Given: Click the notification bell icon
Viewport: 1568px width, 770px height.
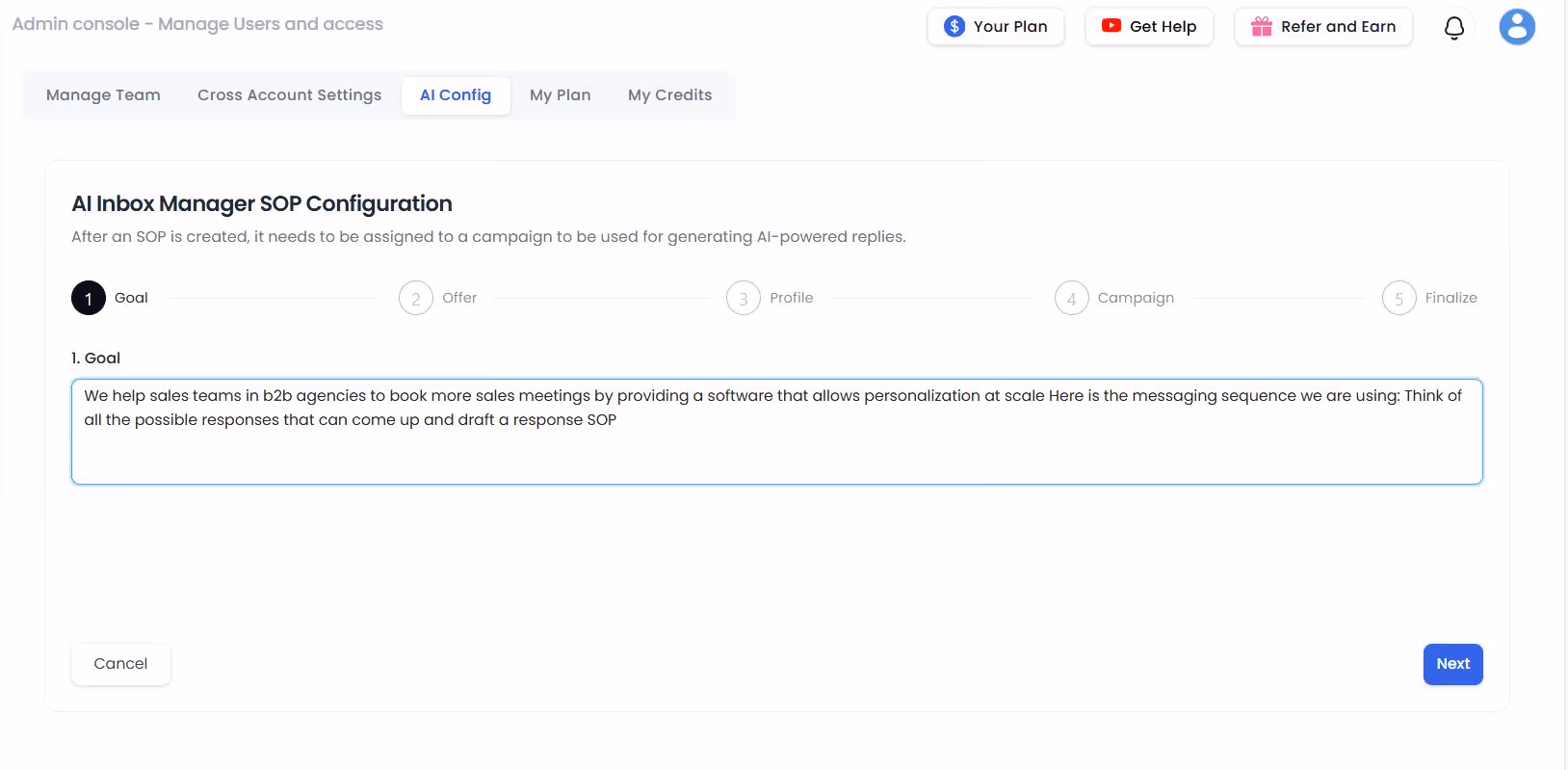Looking at the screenshot, I should tap(1454, 28).
